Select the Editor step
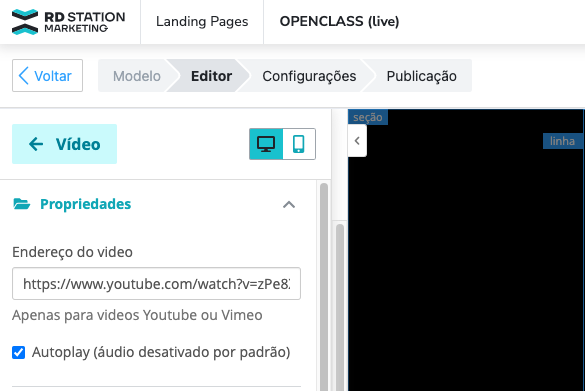585x391 pixels. (211, 76)
